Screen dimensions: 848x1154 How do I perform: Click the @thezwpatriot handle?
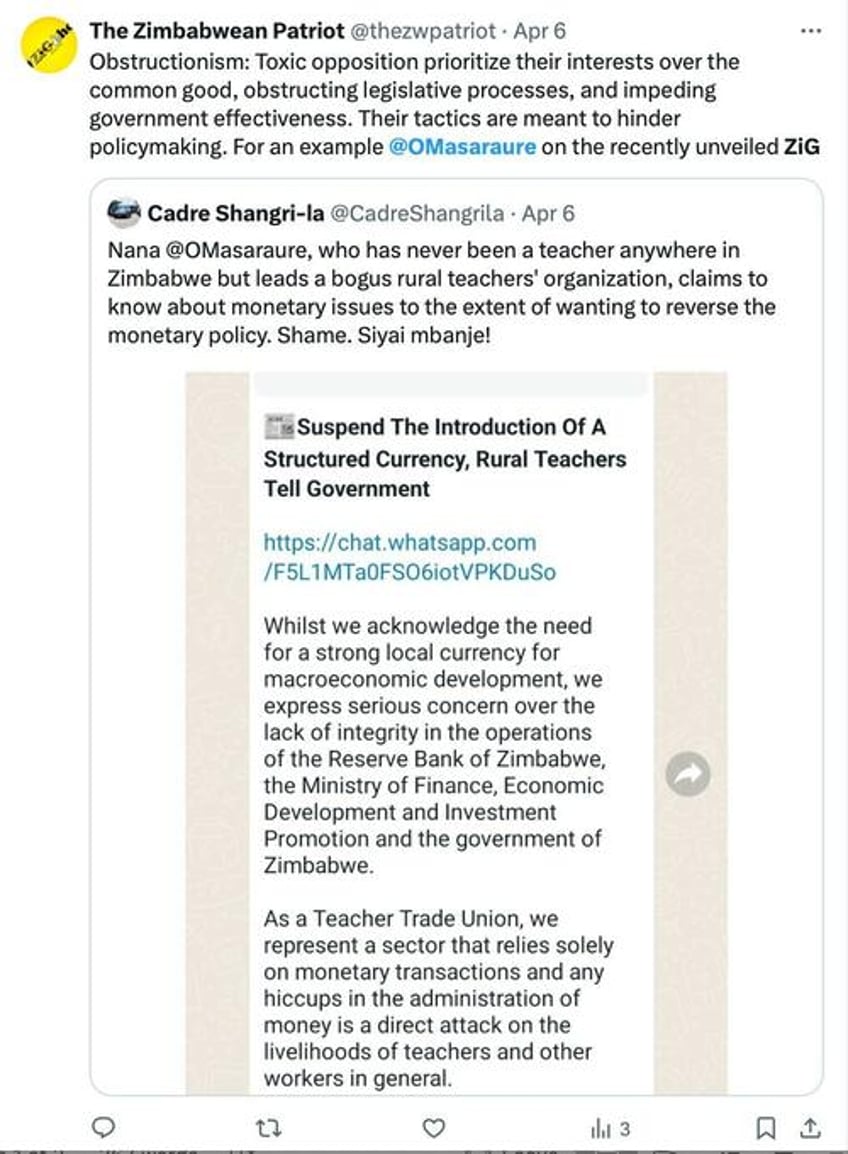pos(423,31)
